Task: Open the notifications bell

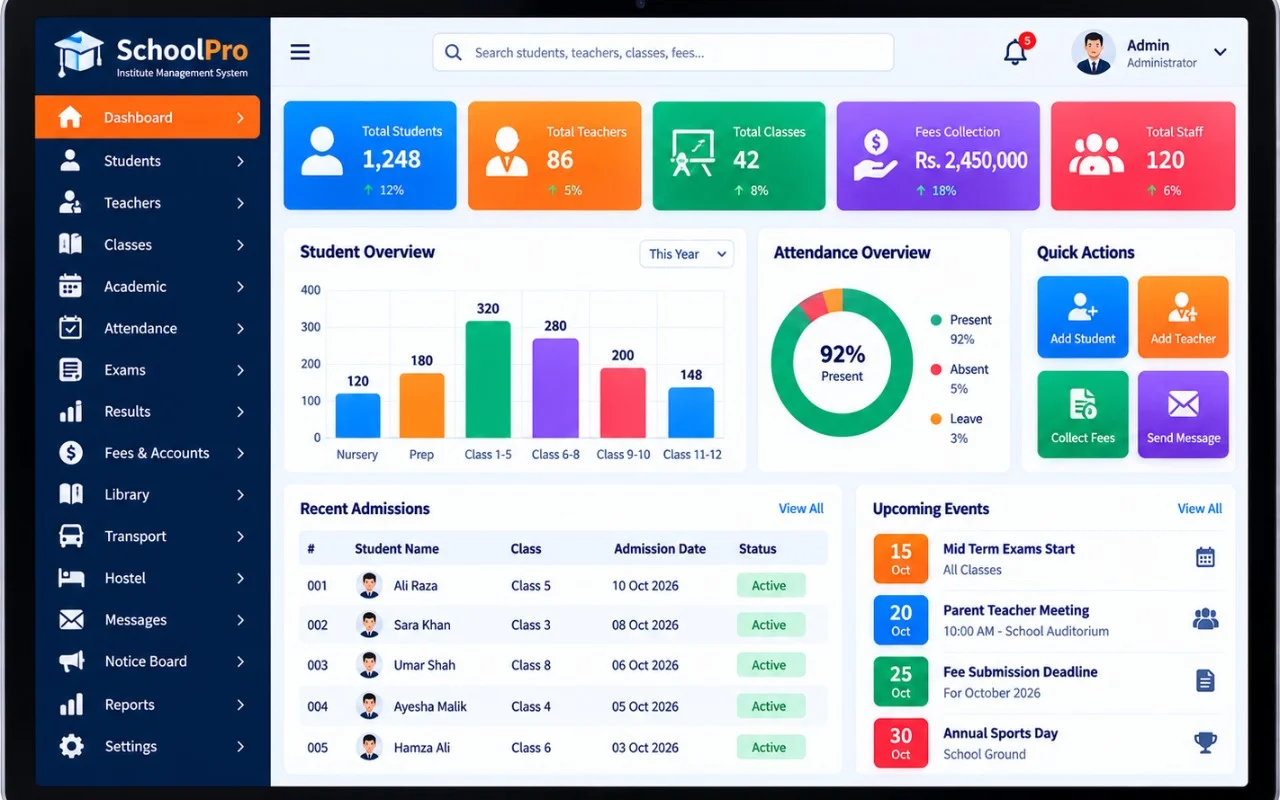Action: point(1015,52)
